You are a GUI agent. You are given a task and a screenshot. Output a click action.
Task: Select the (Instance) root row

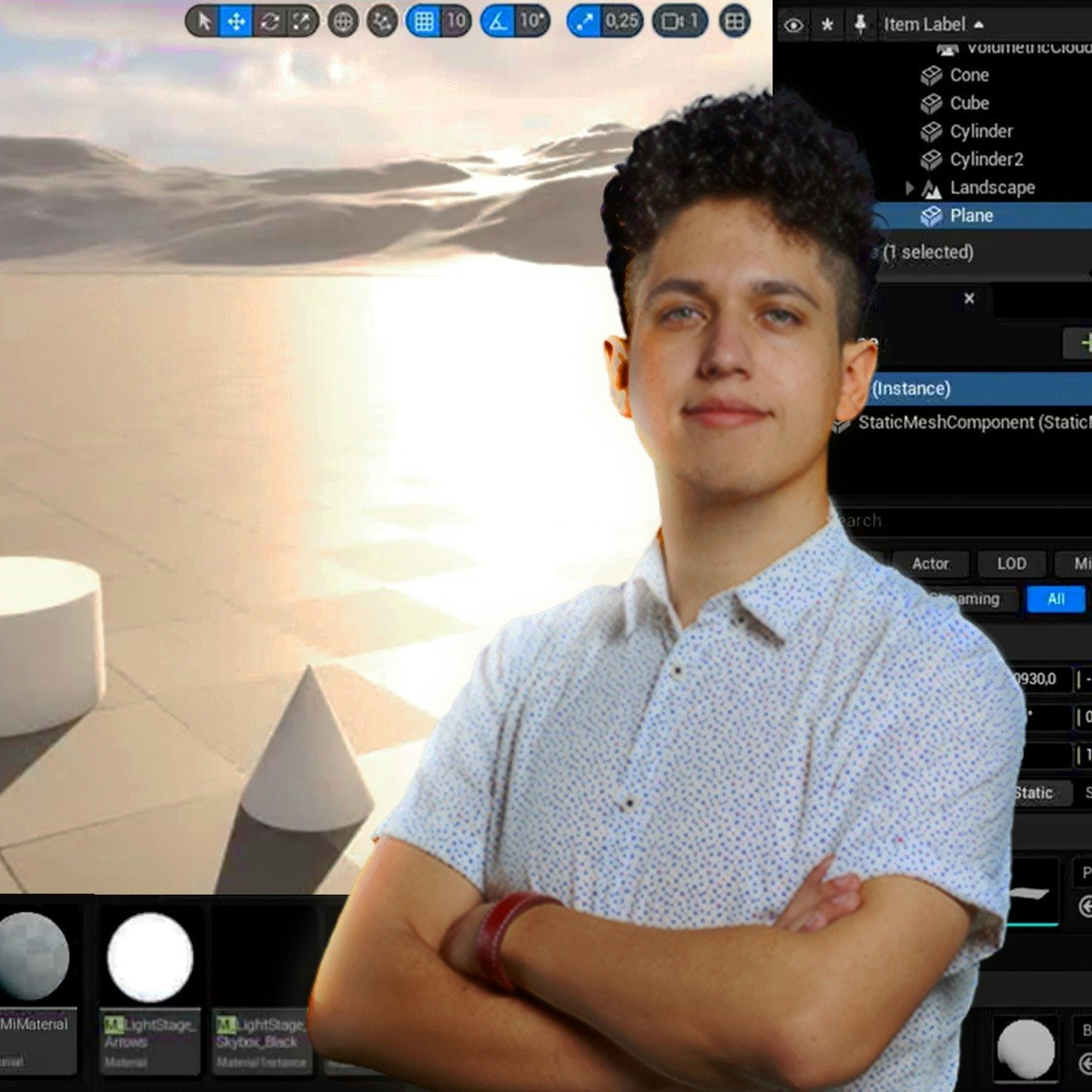(980, 389)
